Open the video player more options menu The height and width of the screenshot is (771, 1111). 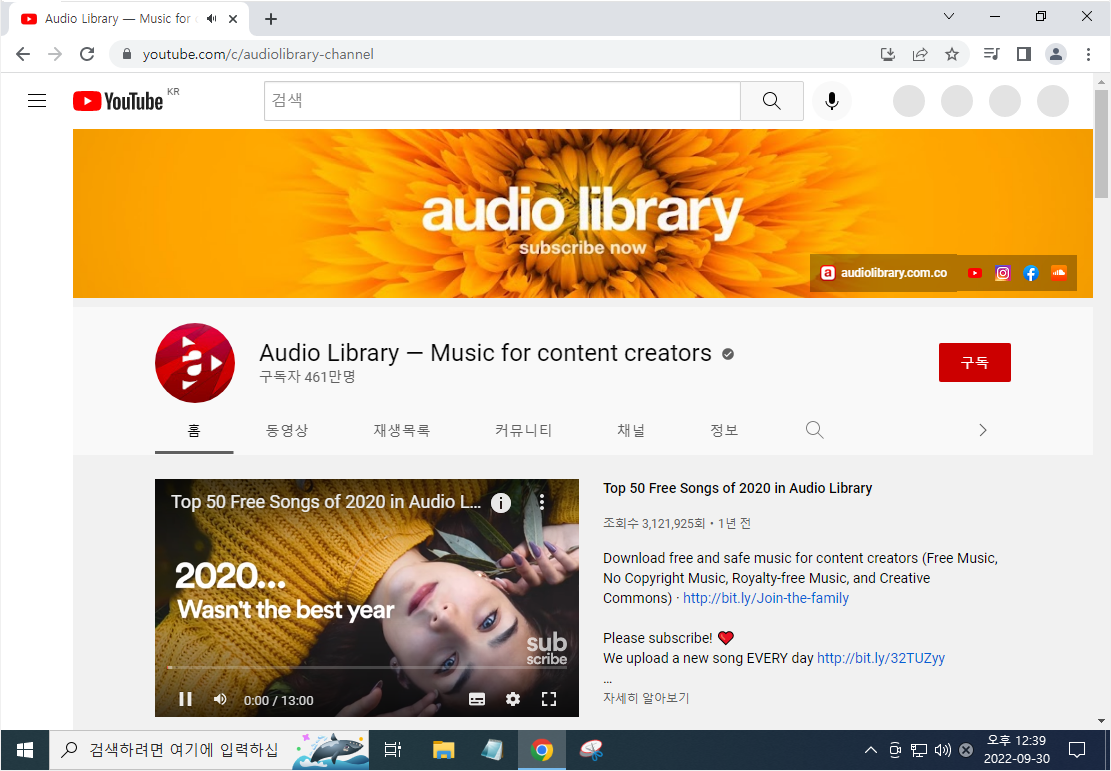[542, 502]
